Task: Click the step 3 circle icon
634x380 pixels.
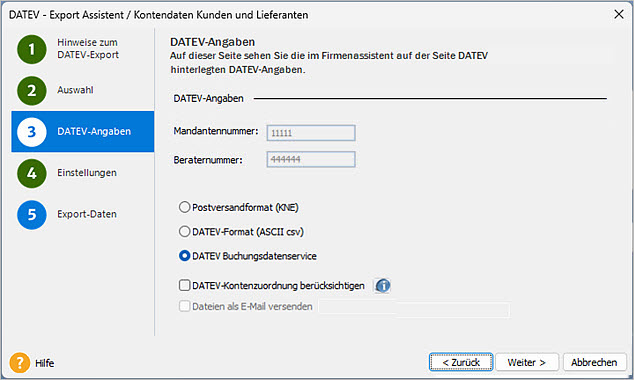Action: (x=32, y=132)
